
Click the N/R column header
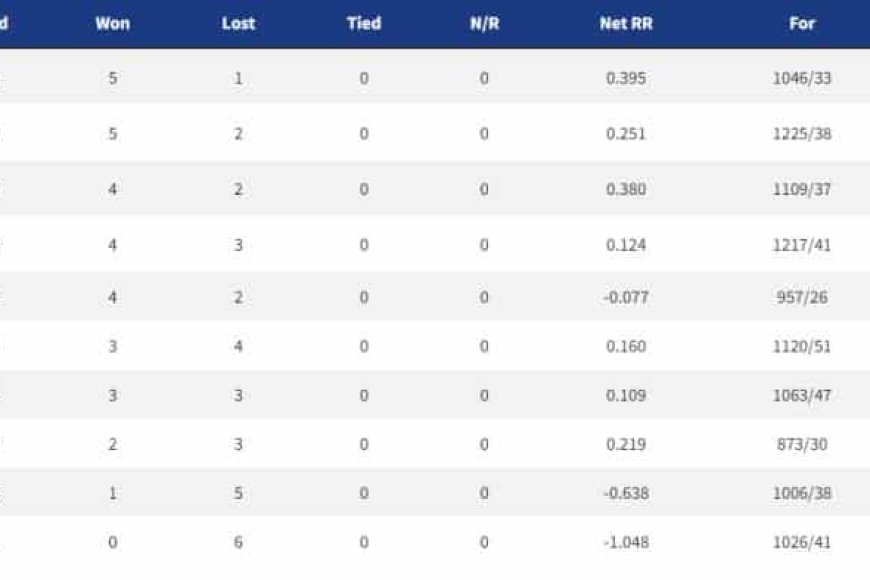click(x=484, y=23)
